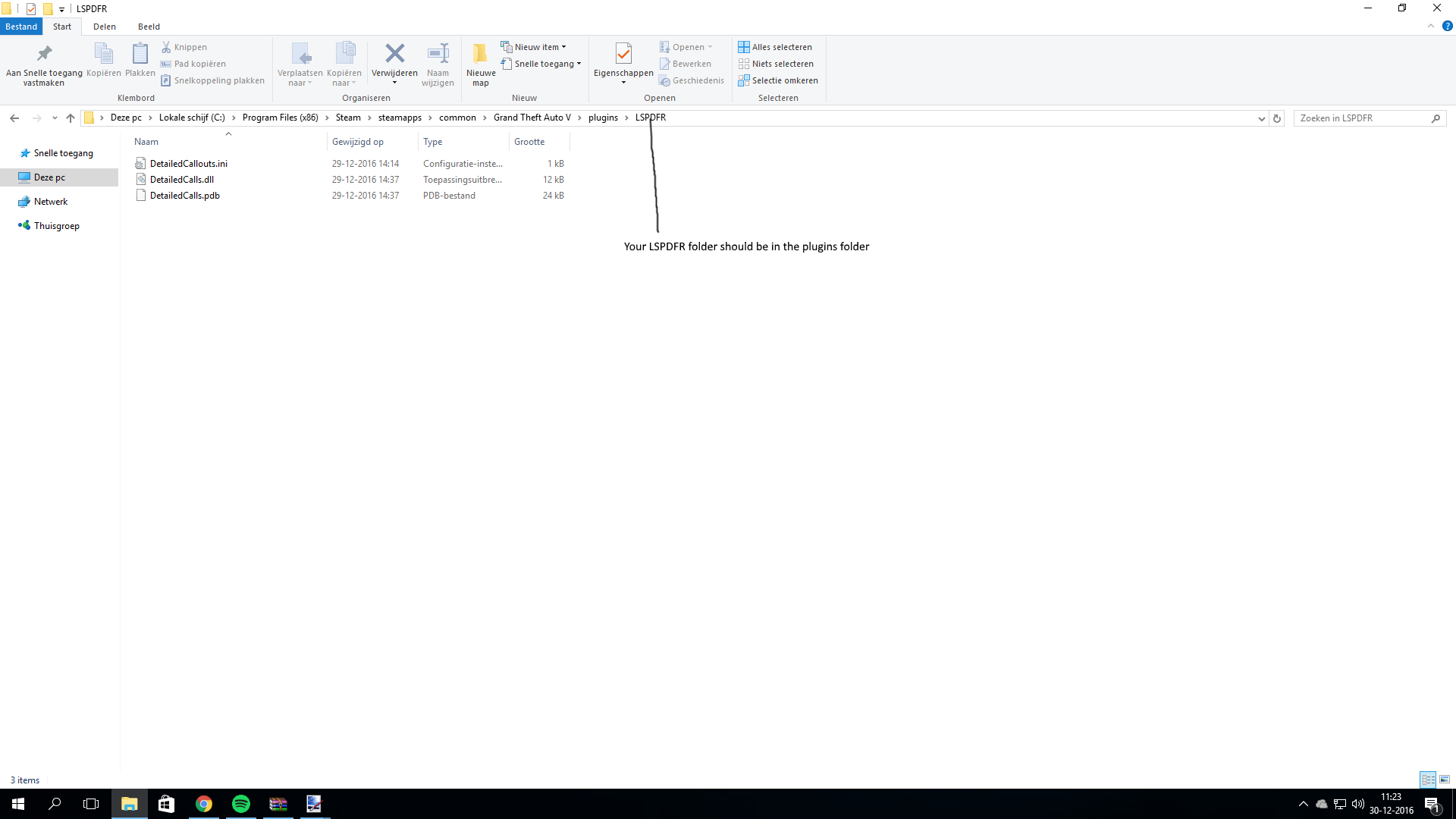1456x819 pixels.
Task: Expand the Snelle toegang ribbon dropdown
Action: coord(579,64)
